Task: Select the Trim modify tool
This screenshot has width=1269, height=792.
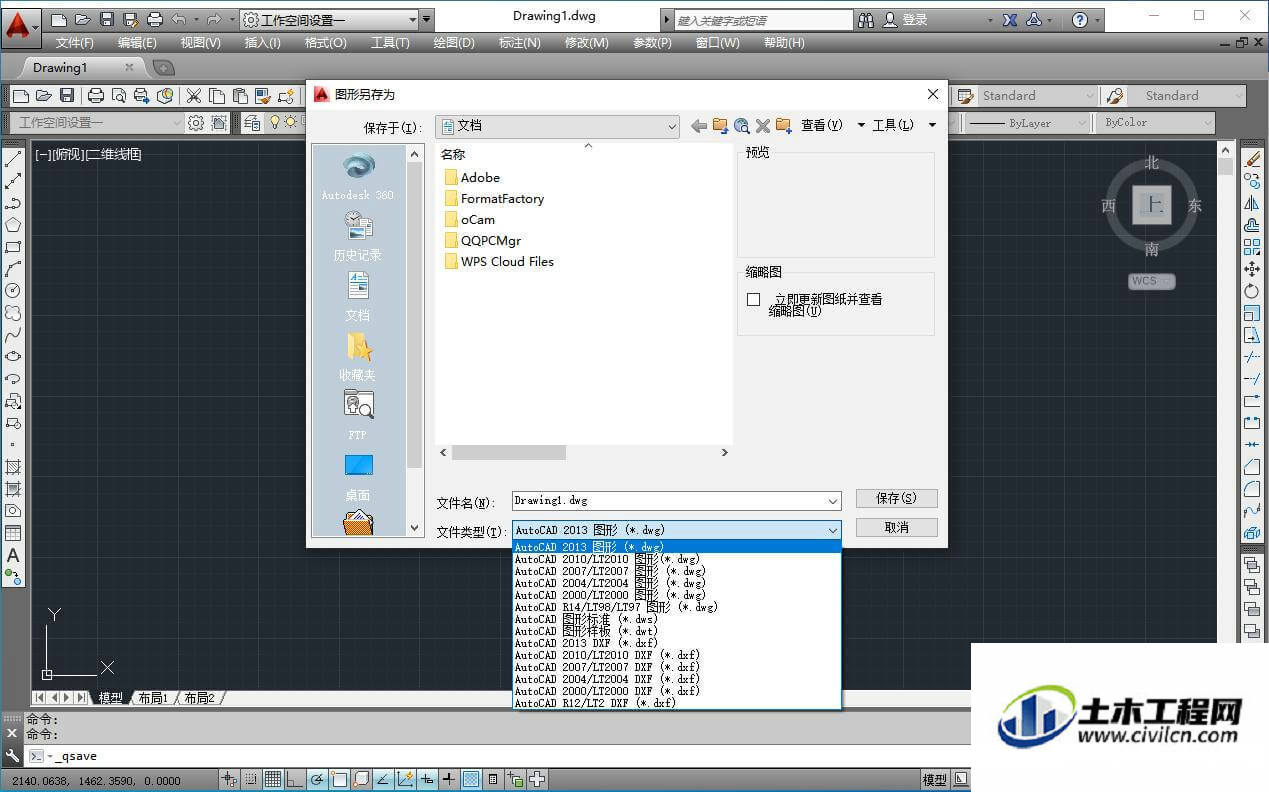Action: coord(1252,357)
